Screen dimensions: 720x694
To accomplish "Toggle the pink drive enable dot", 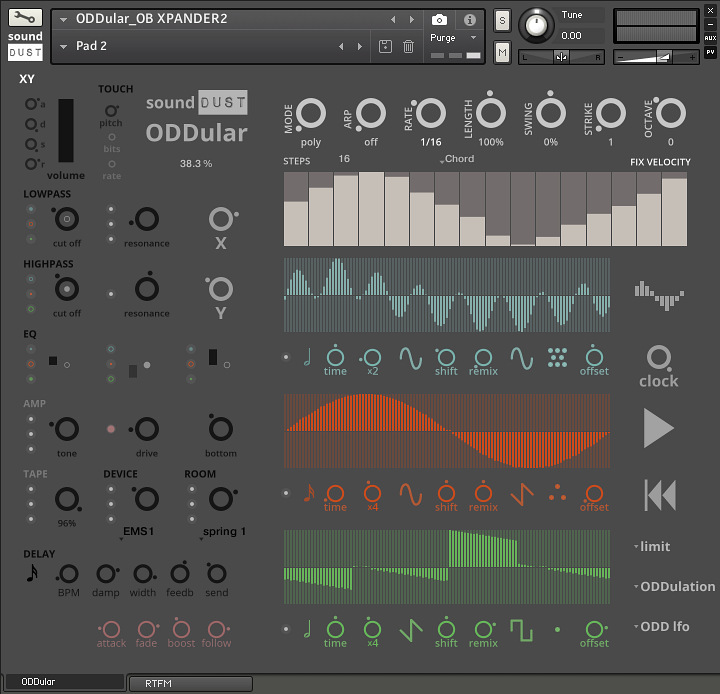I will pos(111,429).
